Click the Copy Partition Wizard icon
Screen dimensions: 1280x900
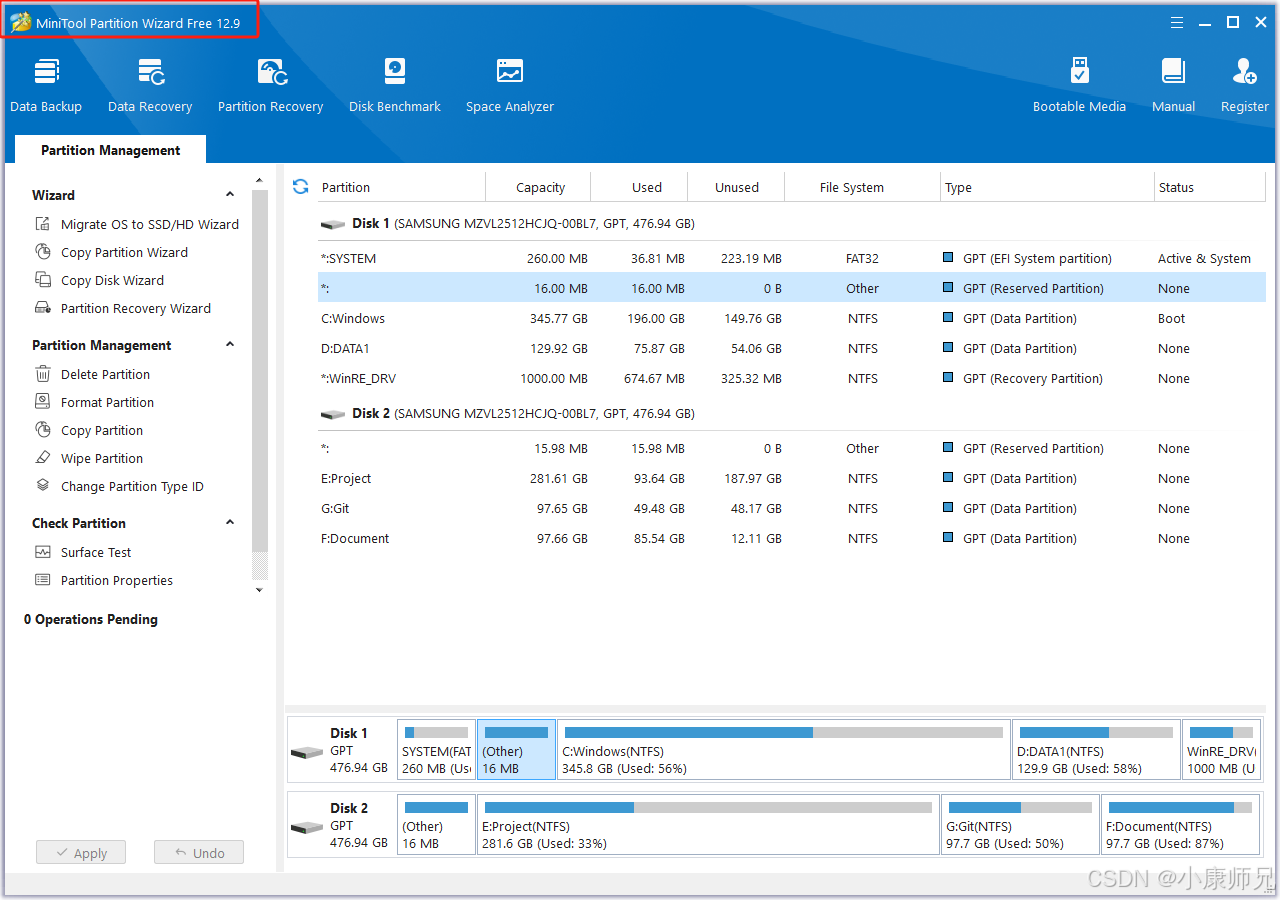coord(43,252)
